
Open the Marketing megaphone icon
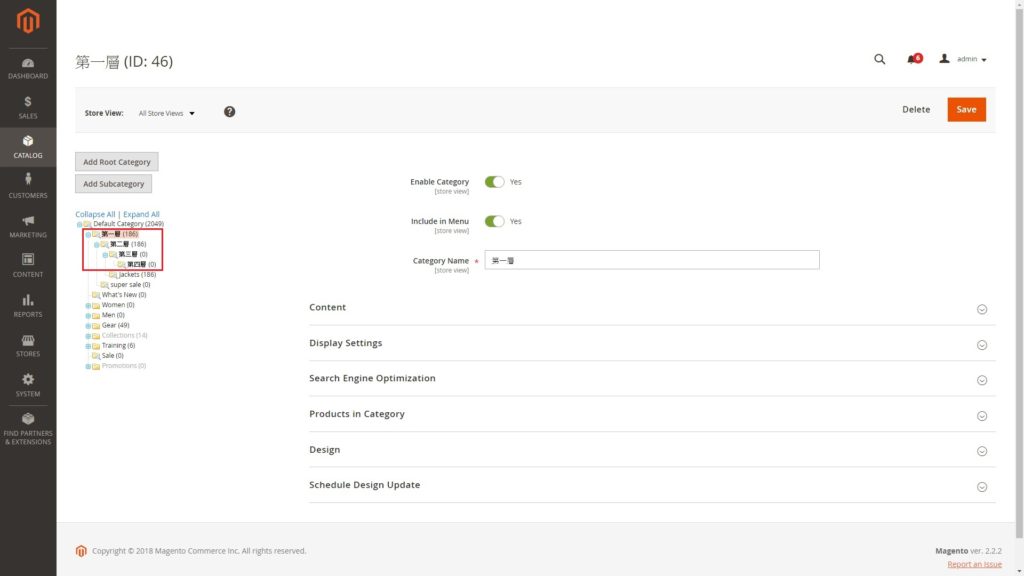tap(28, 225)
